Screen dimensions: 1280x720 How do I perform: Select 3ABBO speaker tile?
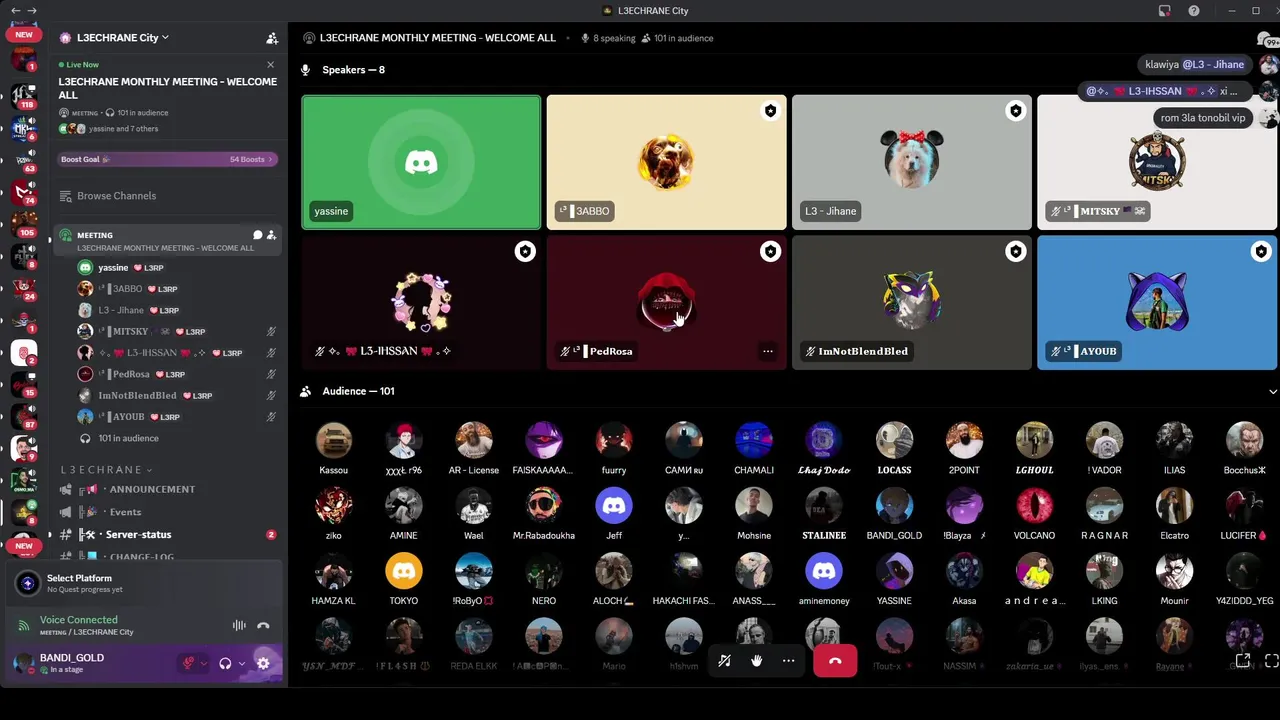tap(667, 163)
